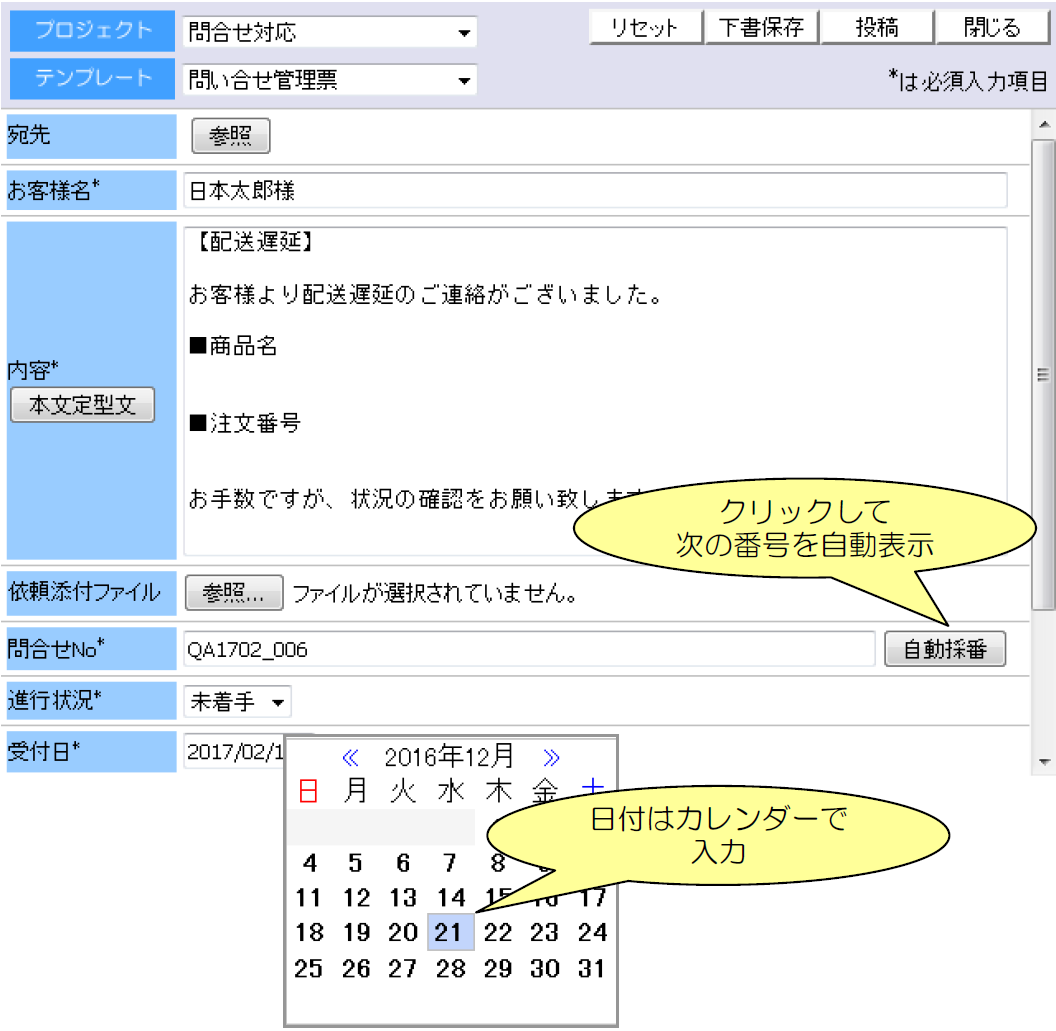Image resolution: width=1056 pixels, height=1031 pixels.
Task: Select day 11 in the calendar
Action: point(309,898)
